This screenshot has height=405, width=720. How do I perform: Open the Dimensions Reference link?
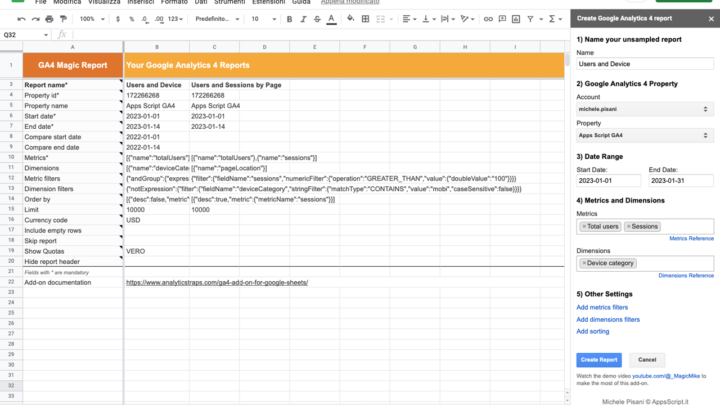686,276
